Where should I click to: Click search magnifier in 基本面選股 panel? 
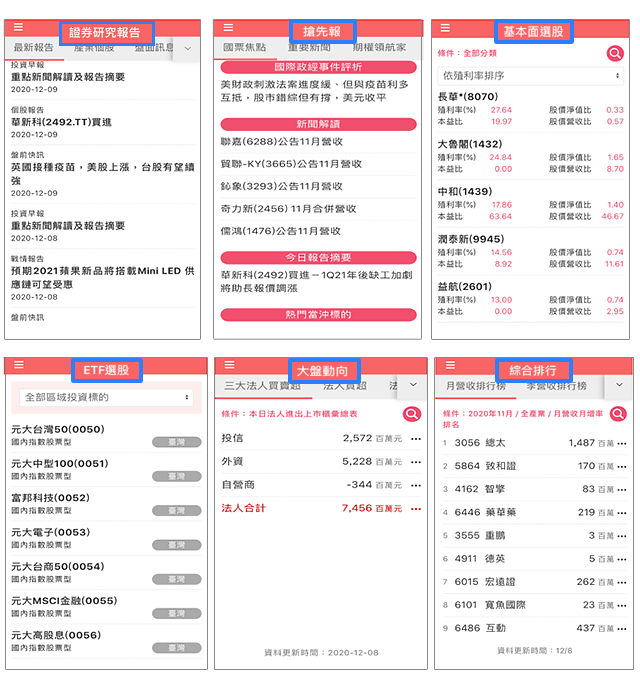point(615,54)
